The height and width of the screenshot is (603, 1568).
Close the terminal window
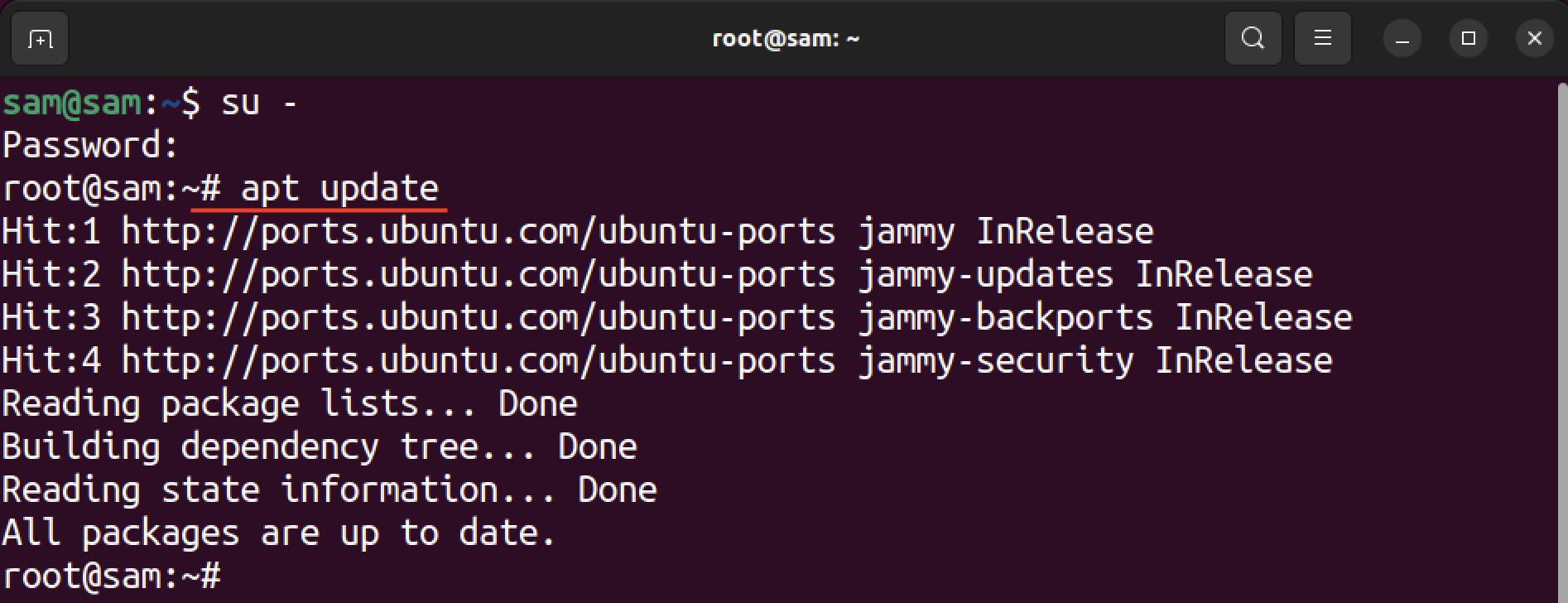point(1534,37)
